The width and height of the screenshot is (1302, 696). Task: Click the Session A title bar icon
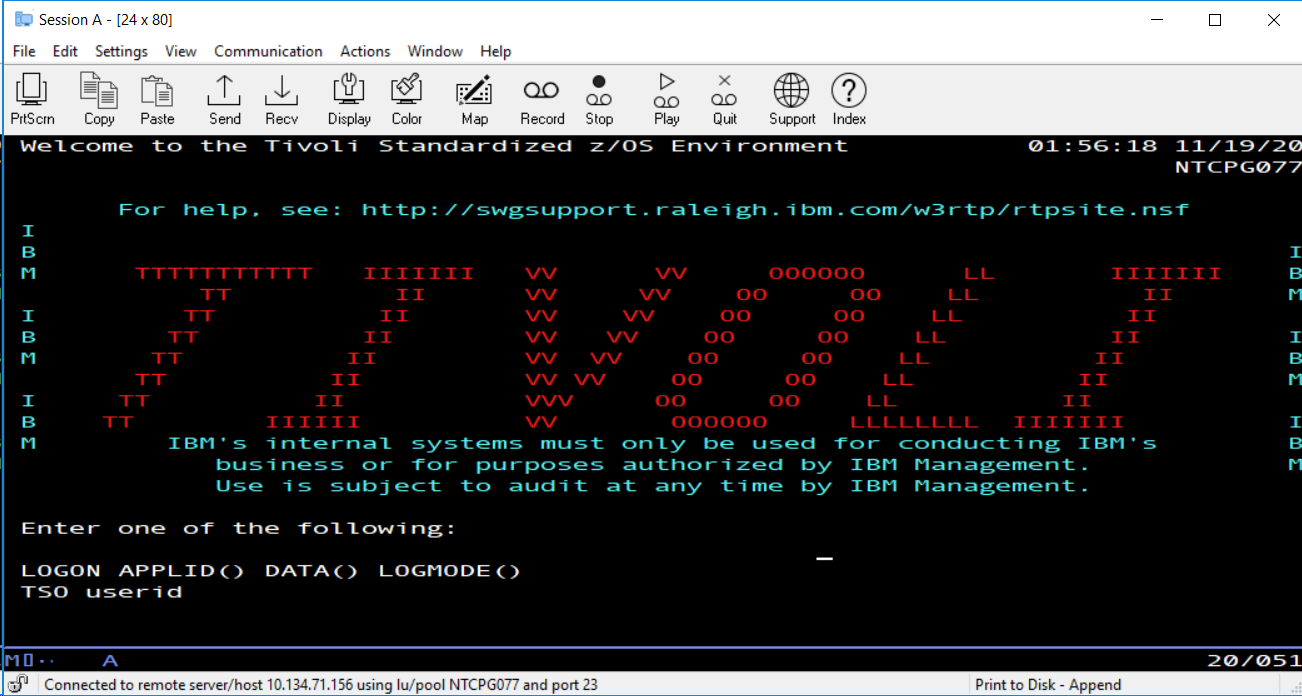pos(23,20)
